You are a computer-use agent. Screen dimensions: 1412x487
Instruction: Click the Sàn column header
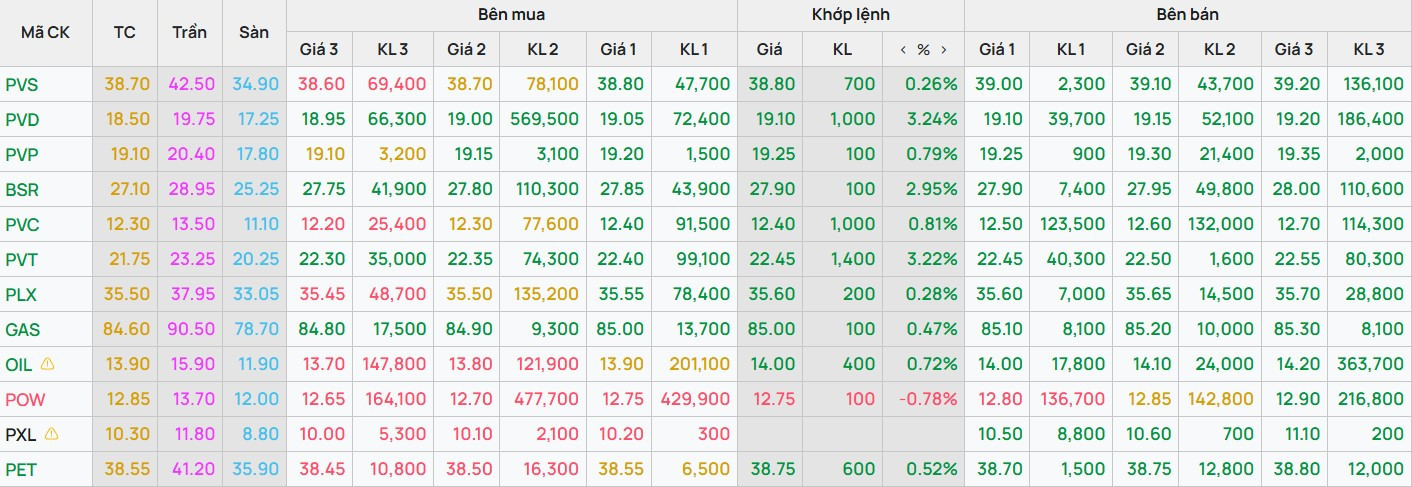254,32
